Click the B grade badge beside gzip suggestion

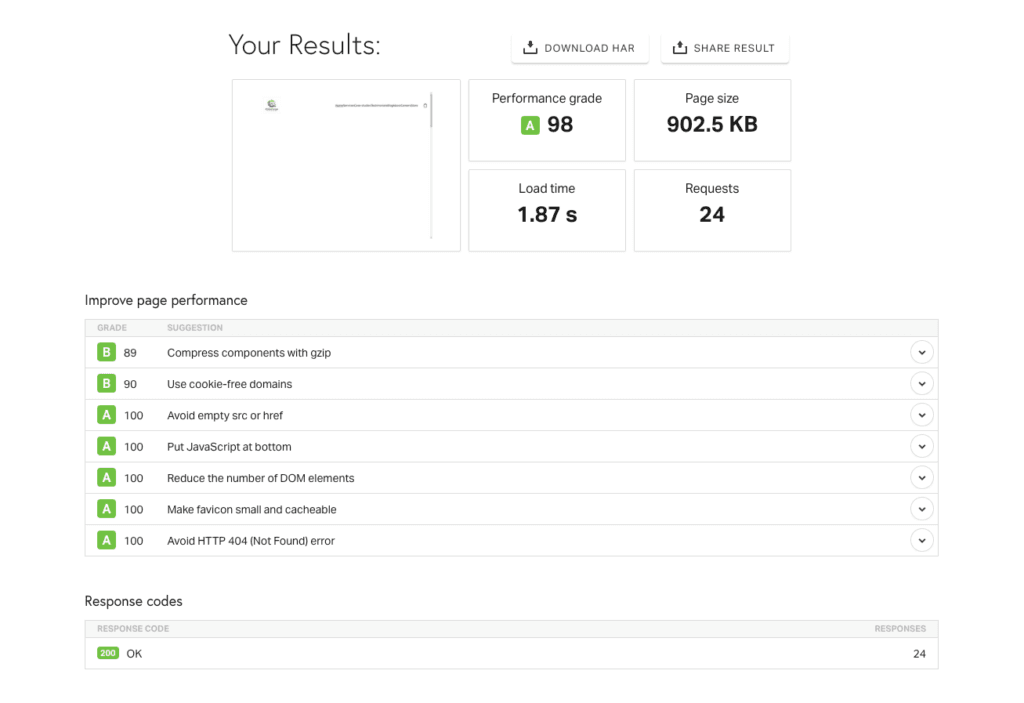coord(106,352)
